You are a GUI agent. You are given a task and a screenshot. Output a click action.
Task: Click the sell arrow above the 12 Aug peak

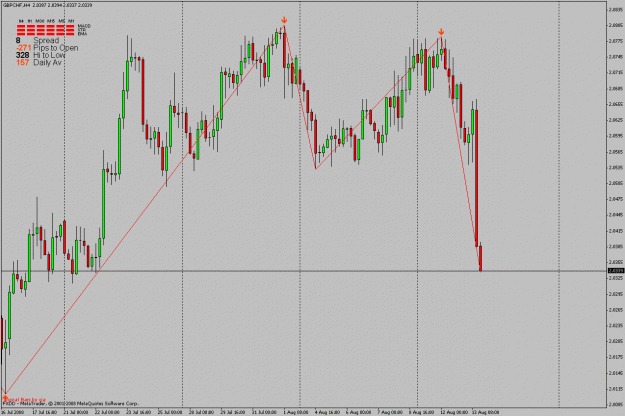click(441, 31)
